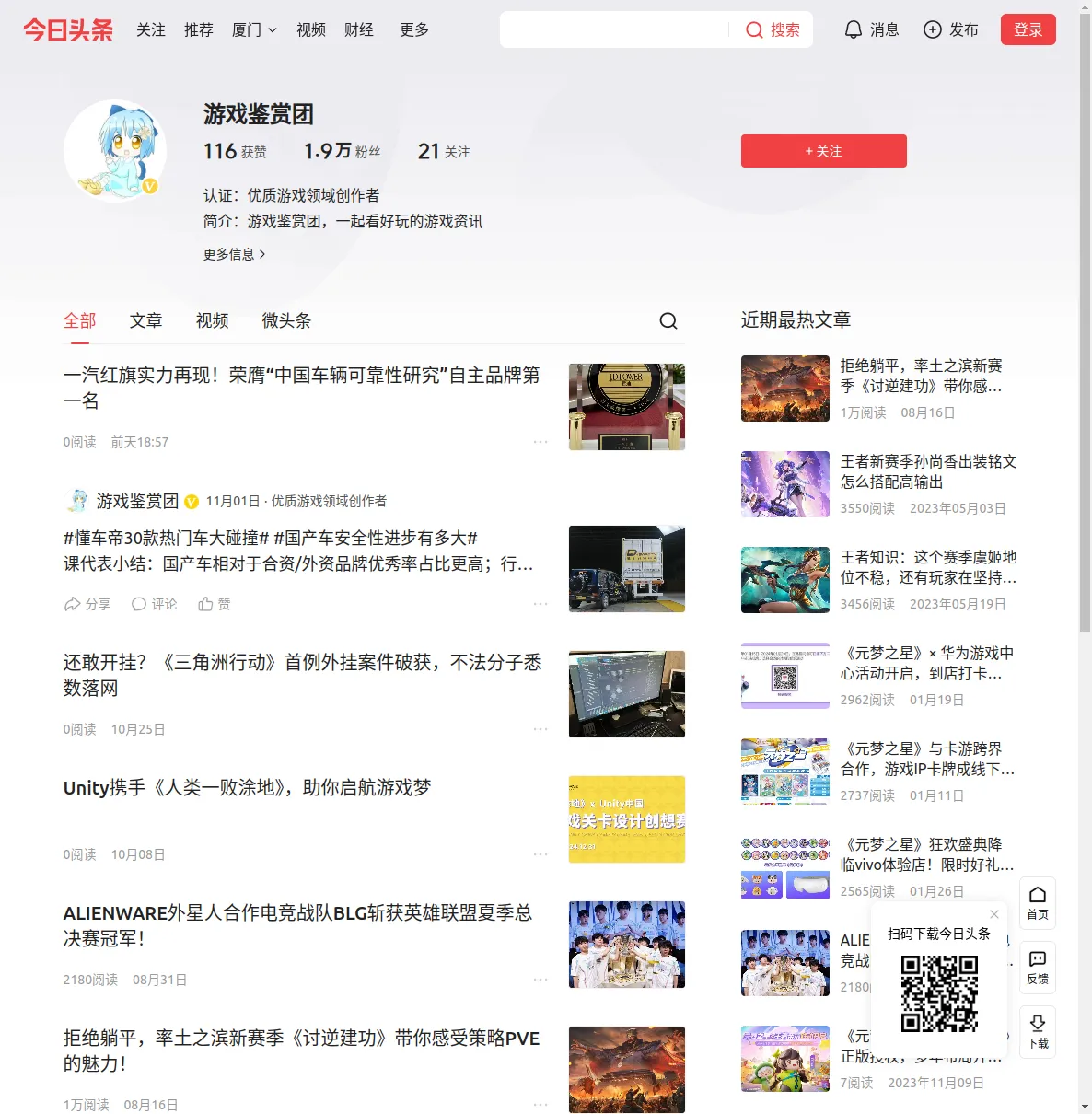Click the verified badge in the micro-post header
Screen dimensions: 1092x1114
point(192,502)
